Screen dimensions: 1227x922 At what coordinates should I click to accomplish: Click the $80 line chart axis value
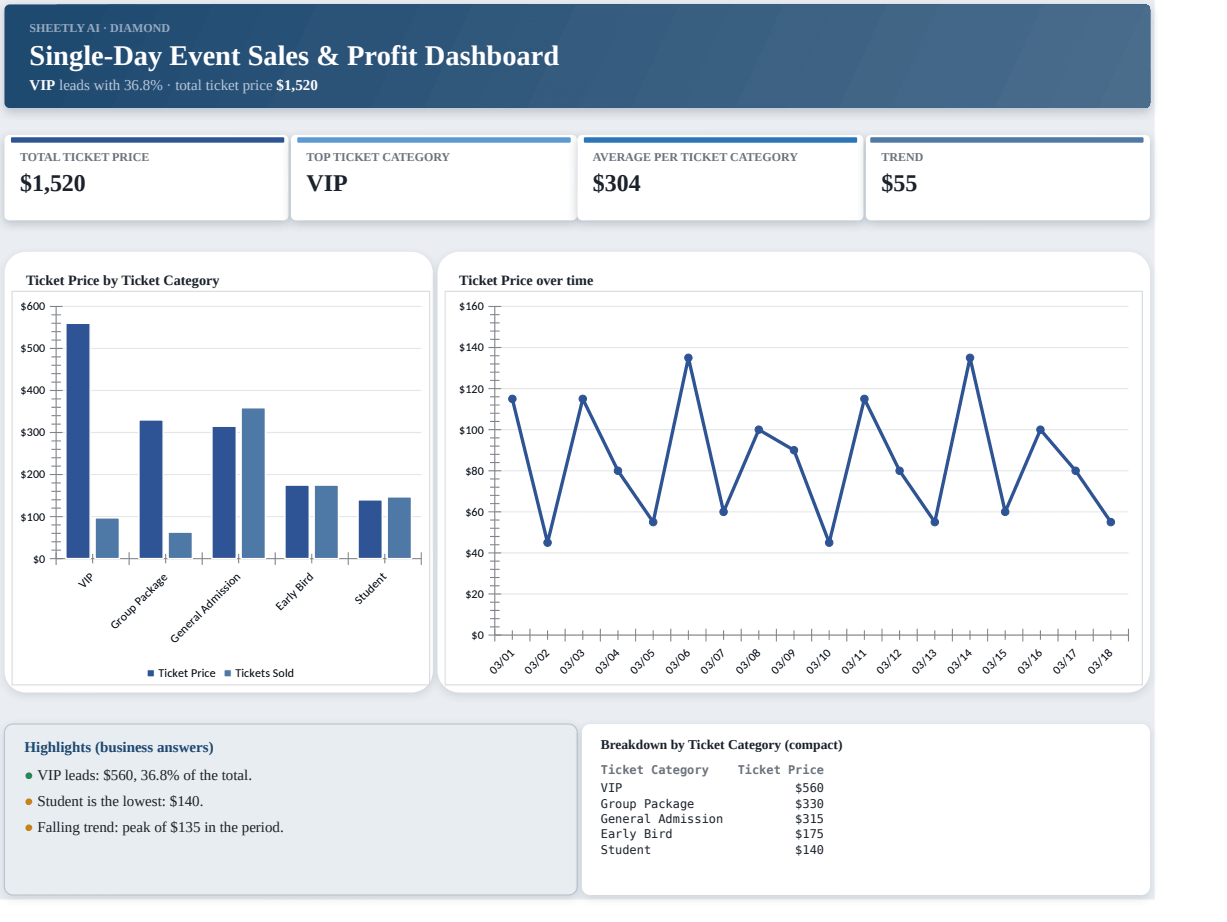[x=473, y=470]
